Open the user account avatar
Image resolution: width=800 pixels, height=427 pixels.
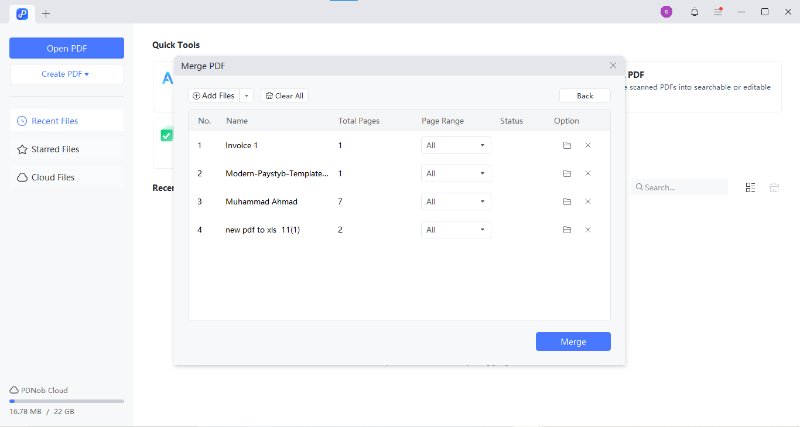click(666, 12)
